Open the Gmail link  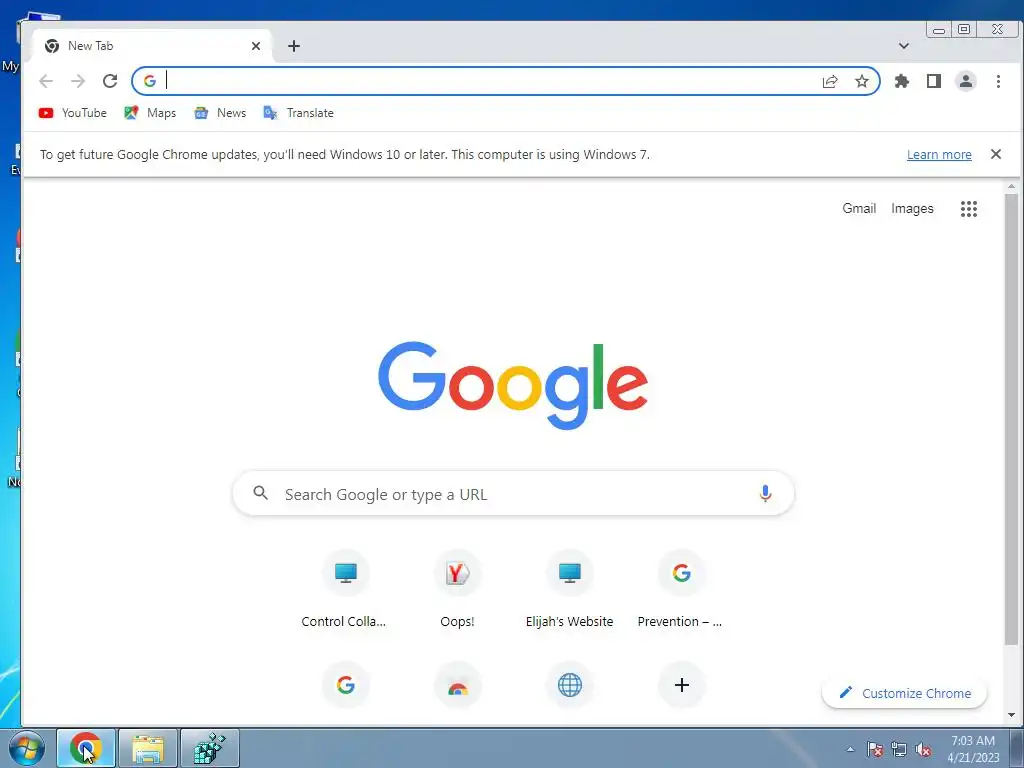coord(859,208)
